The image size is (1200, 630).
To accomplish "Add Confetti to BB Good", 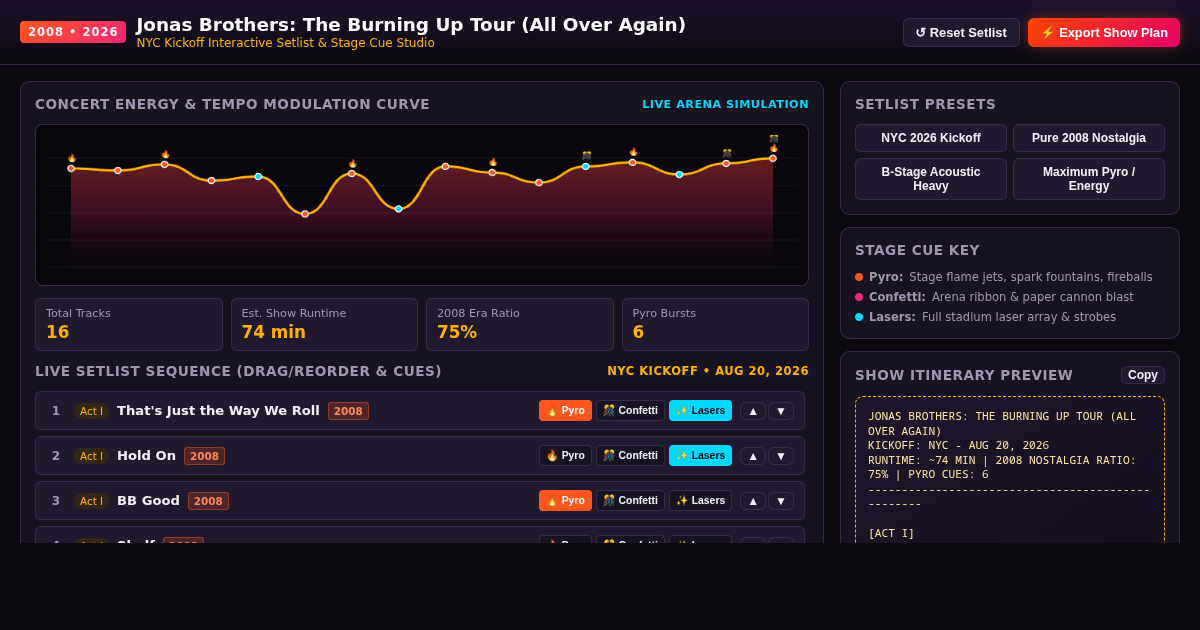I will (630, 501).
